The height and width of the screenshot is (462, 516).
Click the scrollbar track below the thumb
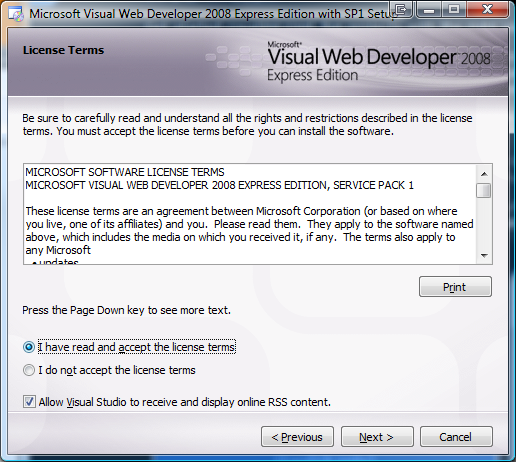484,223
